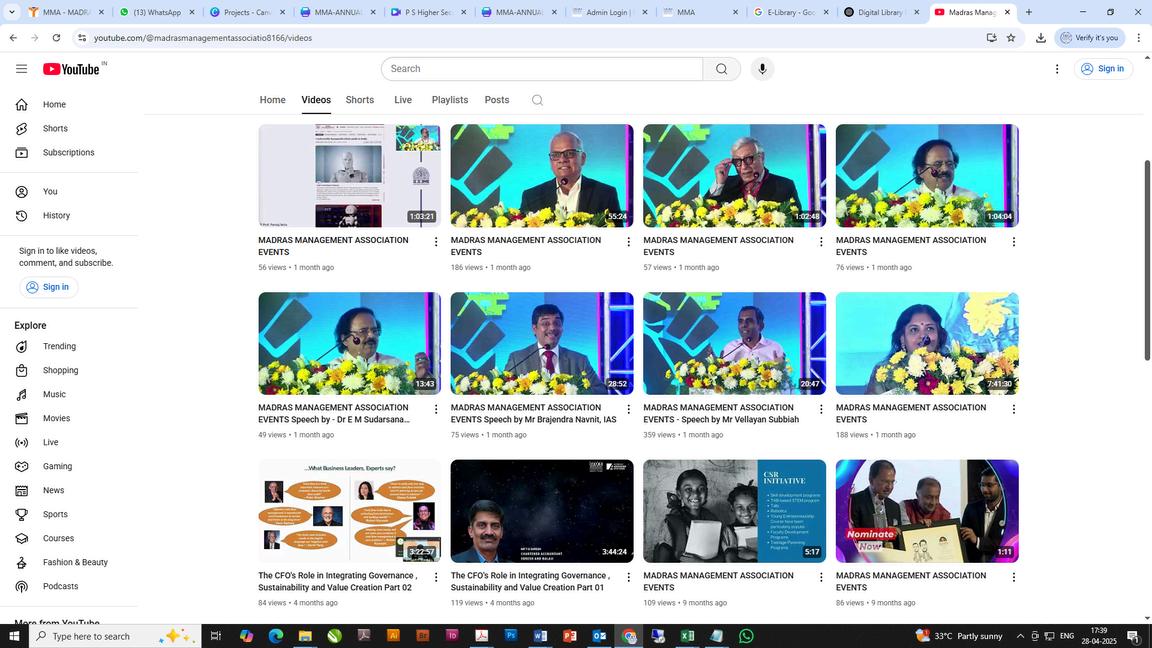Open Subscriptions in sidebar
This screenshot has width=1152, height=648.
click(x=69, y=153)
